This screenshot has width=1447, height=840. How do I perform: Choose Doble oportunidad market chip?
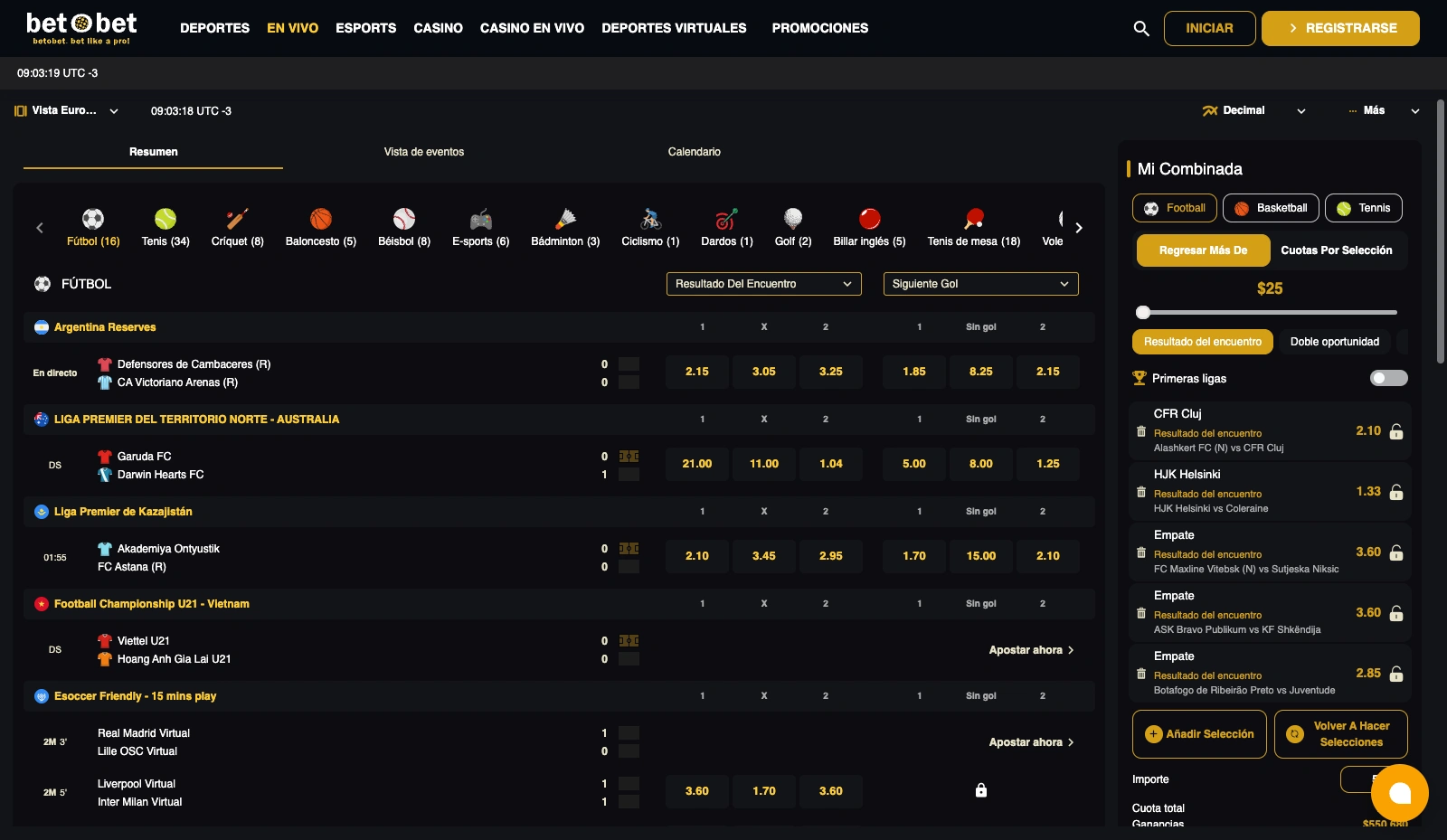click(x=1335, y=342)
